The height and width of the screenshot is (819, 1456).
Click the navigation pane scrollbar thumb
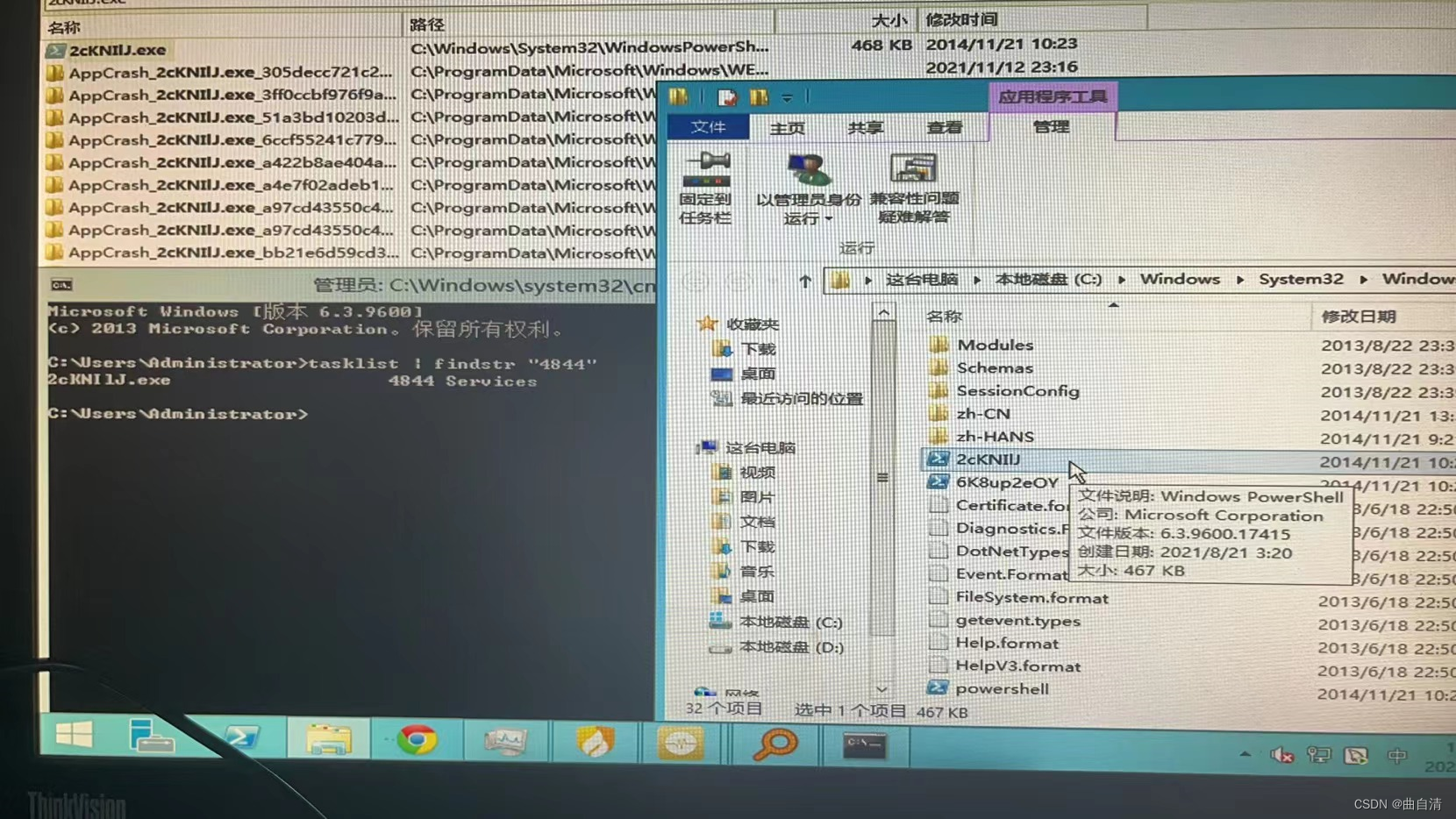882,477
